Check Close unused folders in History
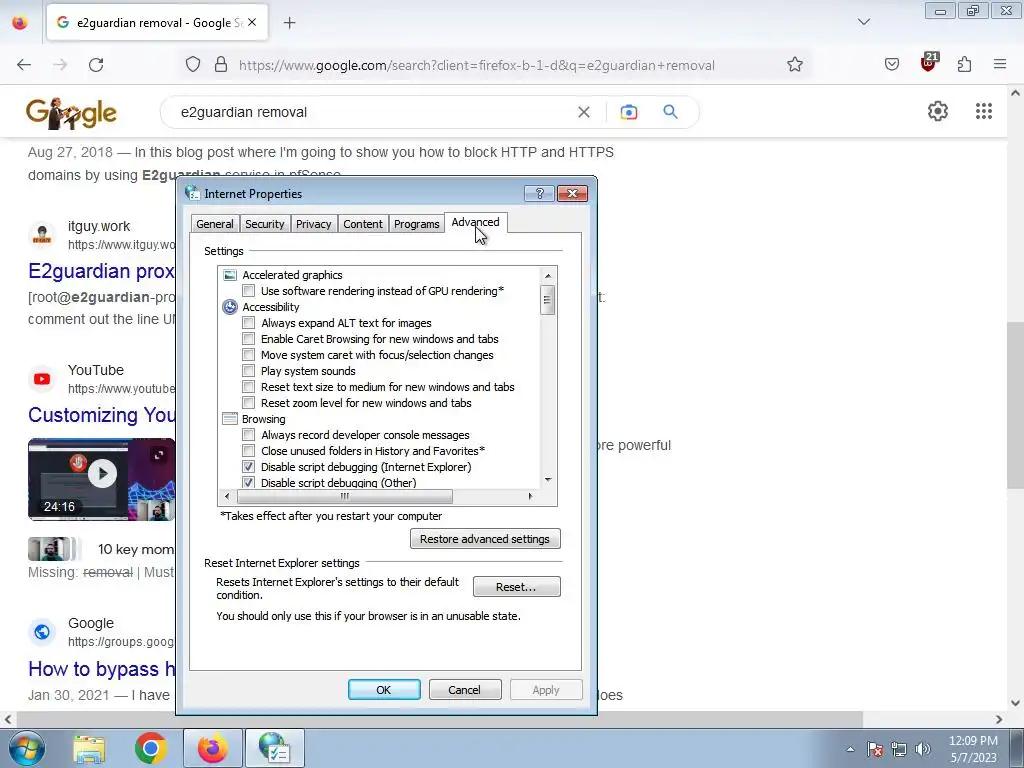 click(x=248, y=451)
